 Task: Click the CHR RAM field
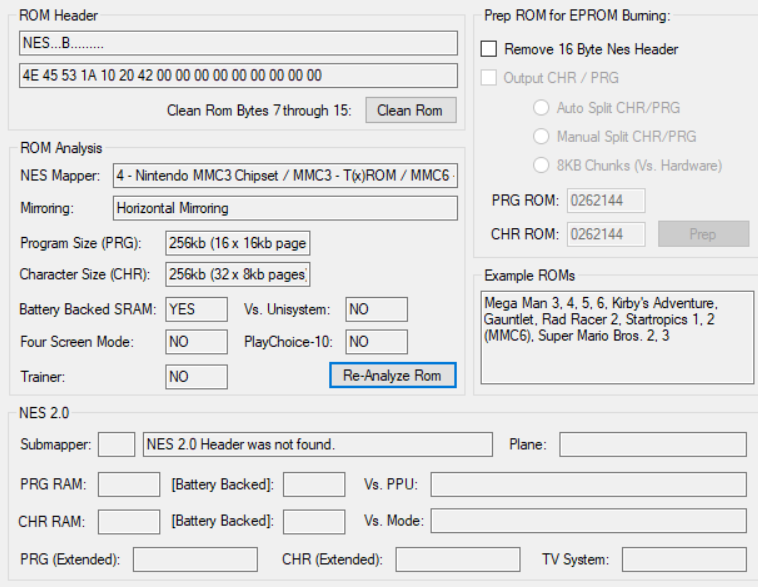(x=129, y=522)
